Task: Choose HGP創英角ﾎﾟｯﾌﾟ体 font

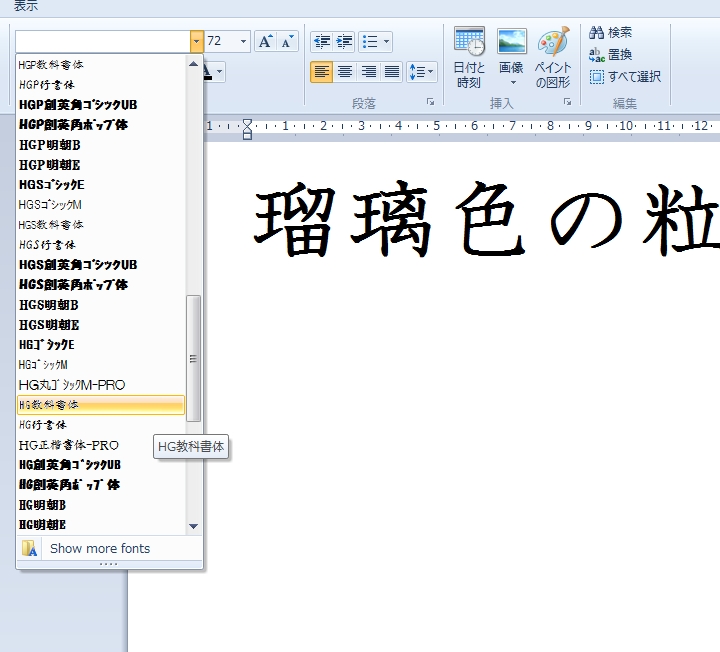Action: point(101,125)
